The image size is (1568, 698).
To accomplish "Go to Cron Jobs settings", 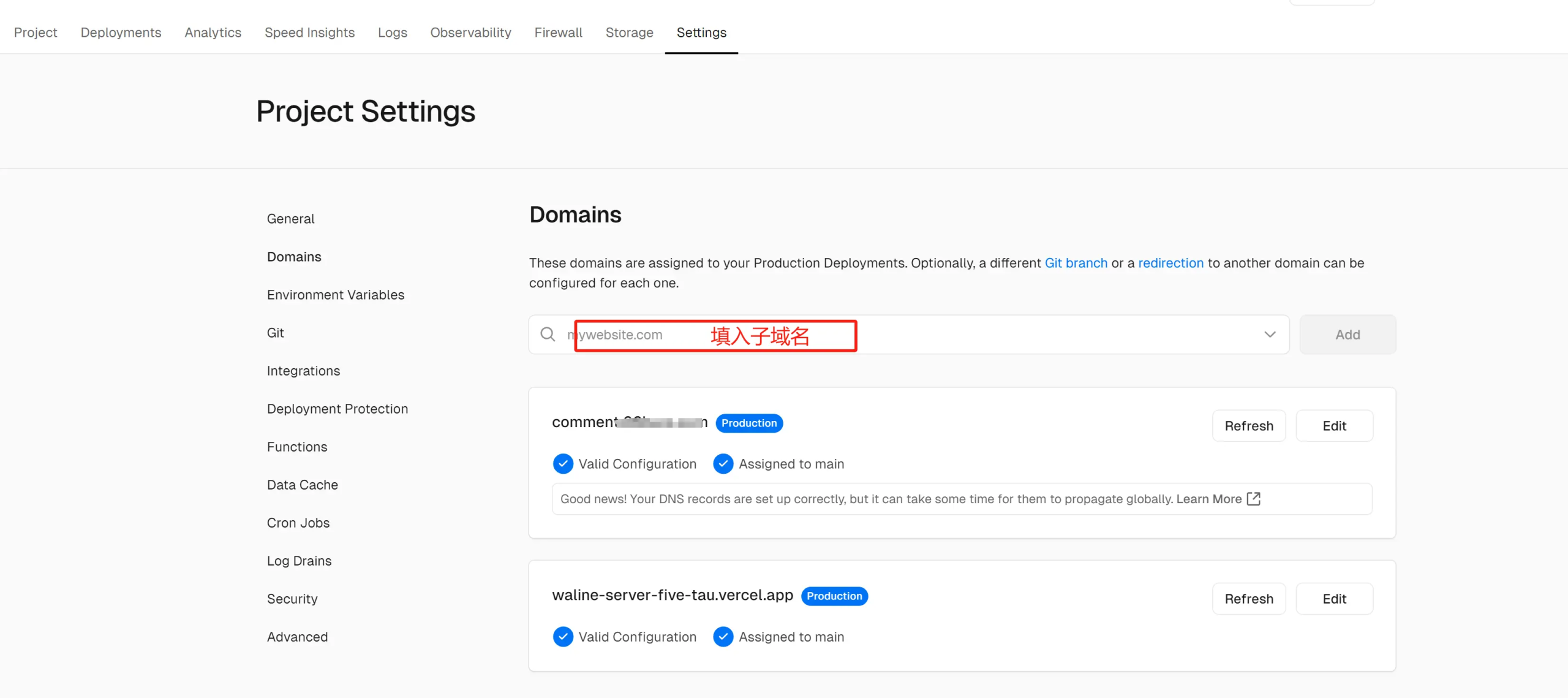I will [298, 523].
